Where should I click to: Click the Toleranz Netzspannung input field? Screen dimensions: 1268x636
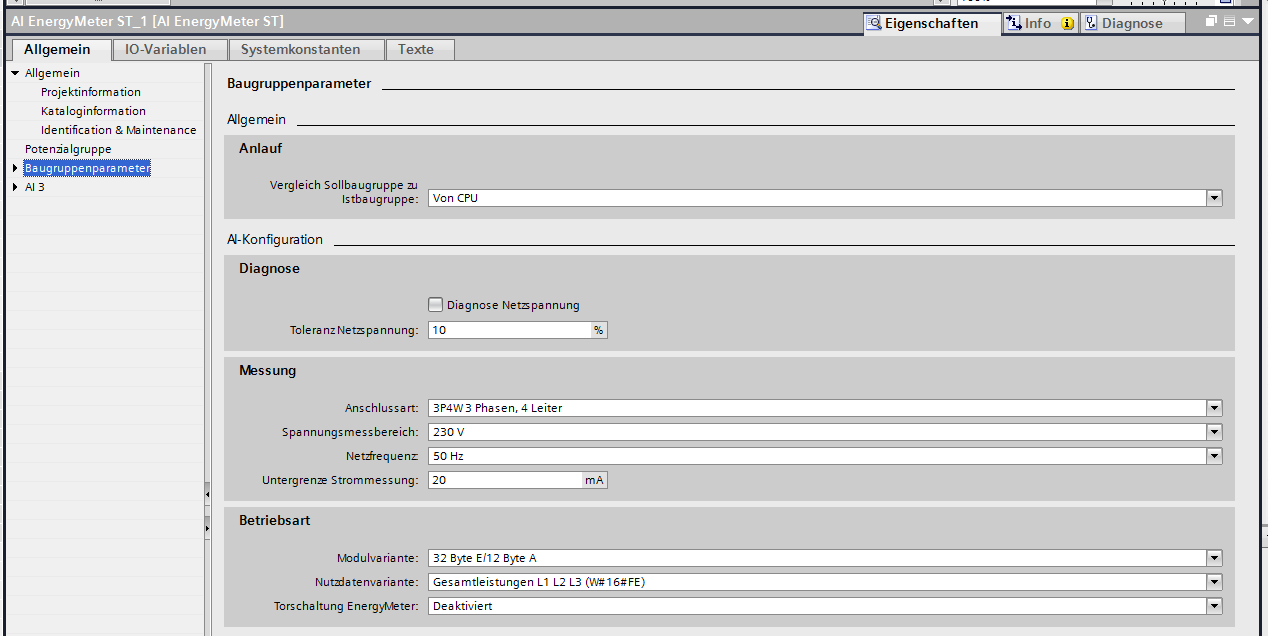coord(509,330)
